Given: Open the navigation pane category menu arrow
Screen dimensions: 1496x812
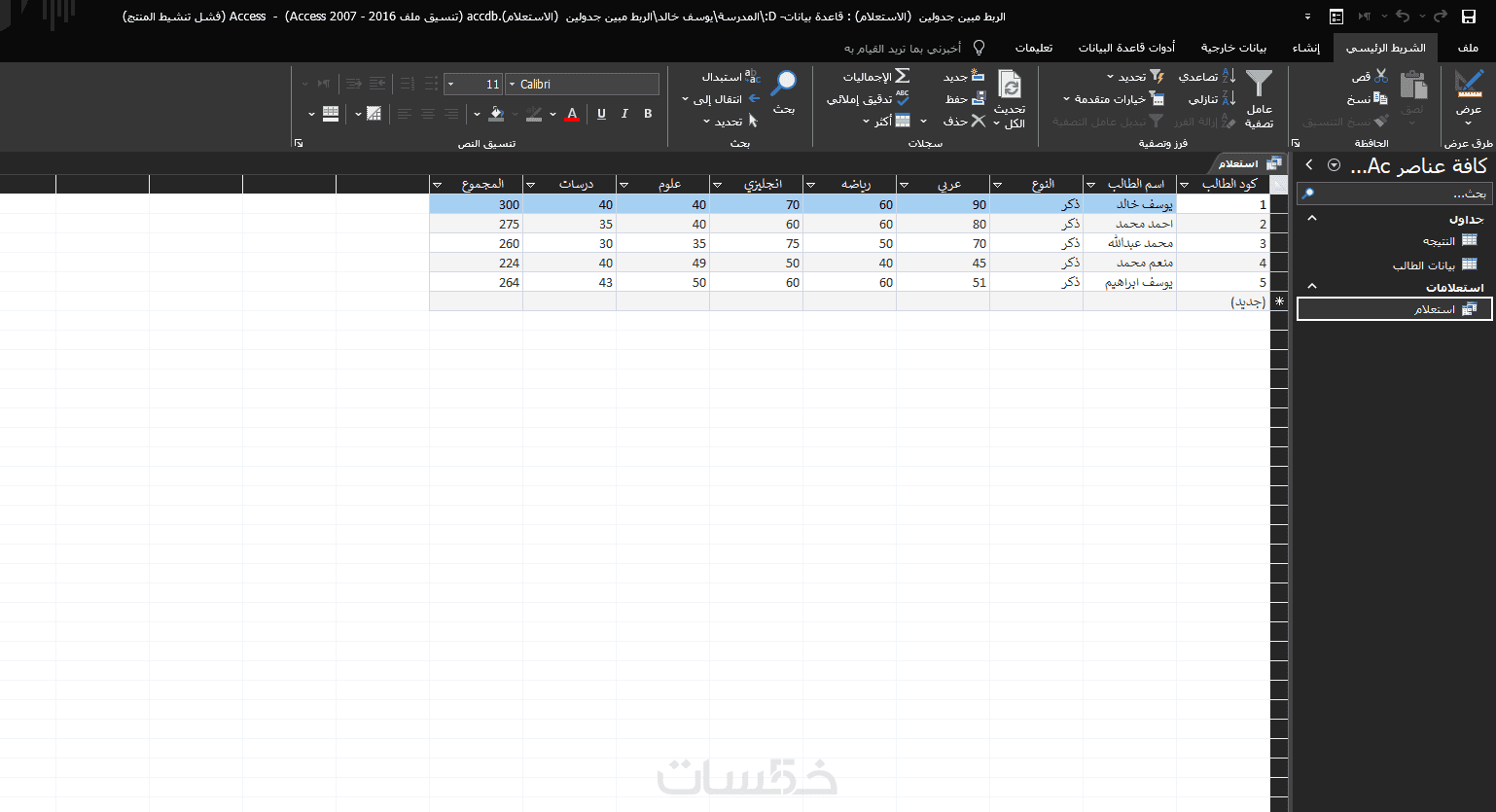Looking at the screenshot, I should (x=1334, y=165).
